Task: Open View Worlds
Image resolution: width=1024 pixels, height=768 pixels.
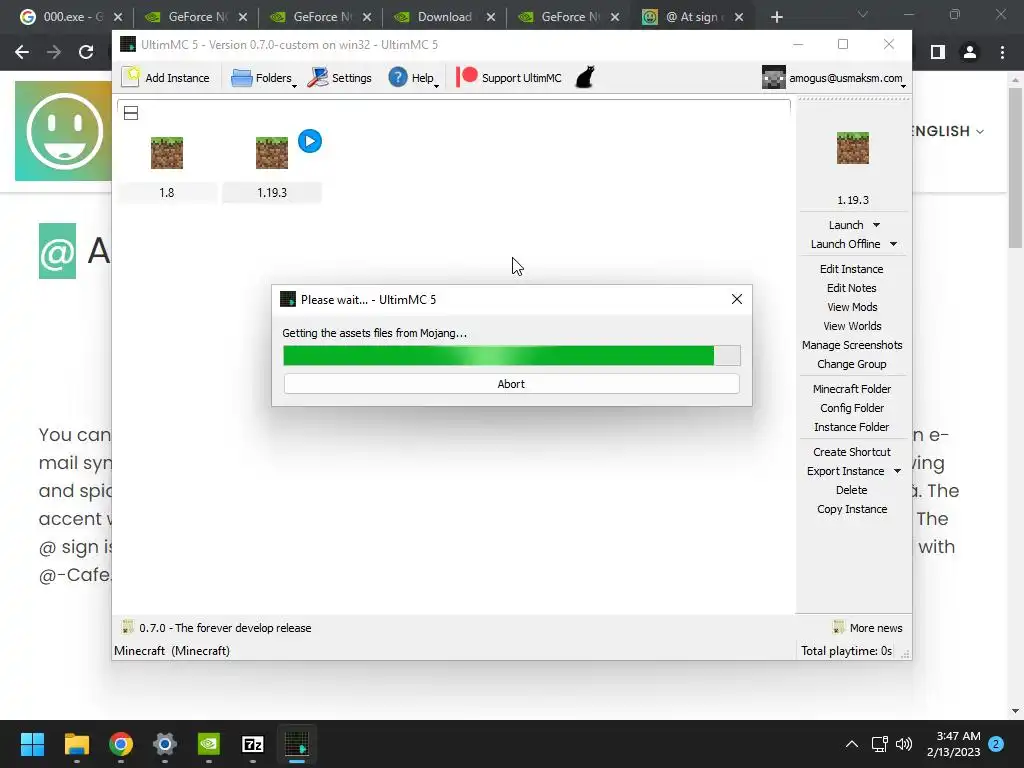Action: (852, 326)
